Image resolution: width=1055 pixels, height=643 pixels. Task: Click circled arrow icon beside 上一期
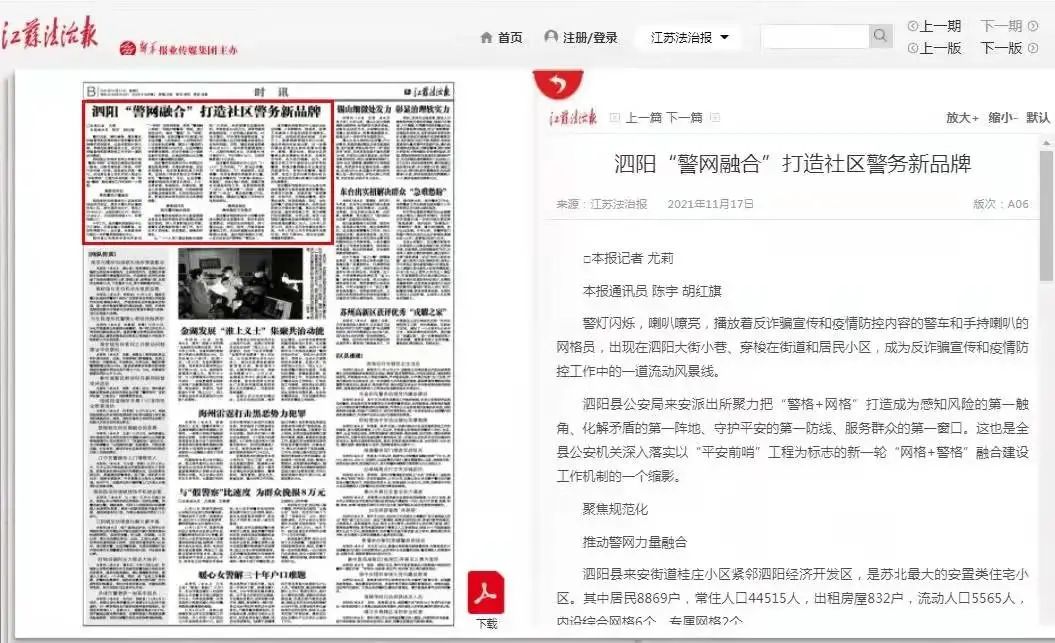click(912, 26)
